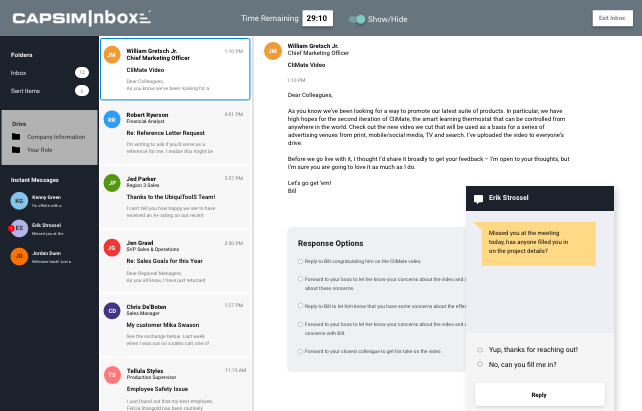Open Re: Reference Letter Request email

[x=175, y=133]
